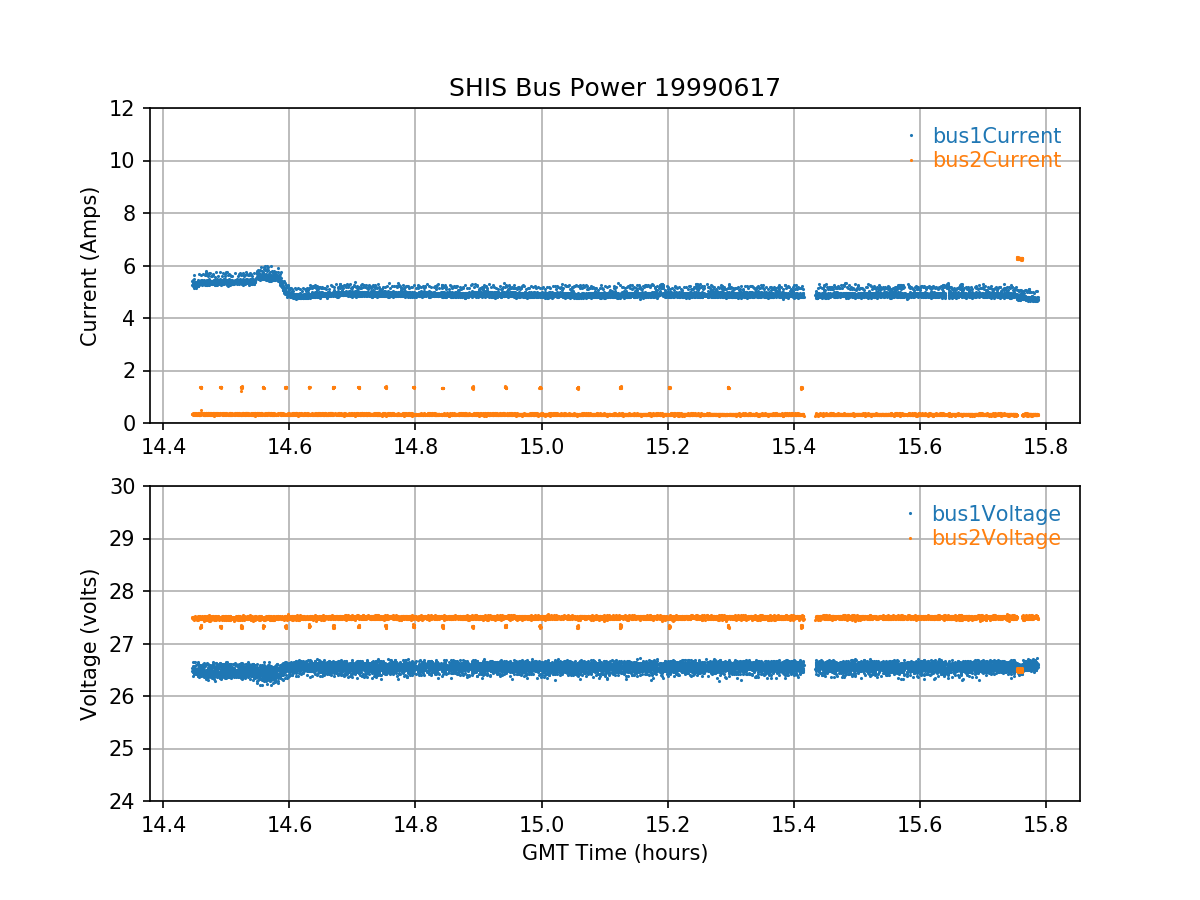Click the bus2Voltage legend entry
The height and width of the screenshot is (900, 1200).
[996, 538]
